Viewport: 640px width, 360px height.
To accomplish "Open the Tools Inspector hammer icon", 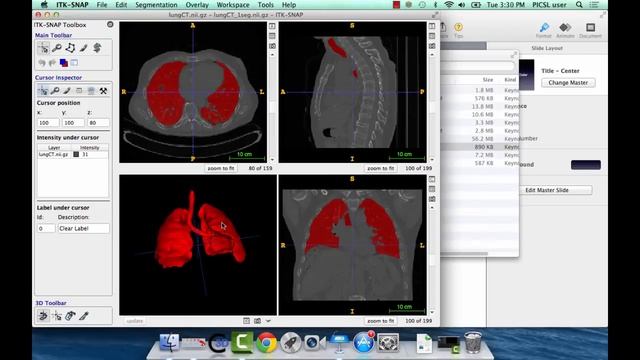I will (x=103, y=91).
